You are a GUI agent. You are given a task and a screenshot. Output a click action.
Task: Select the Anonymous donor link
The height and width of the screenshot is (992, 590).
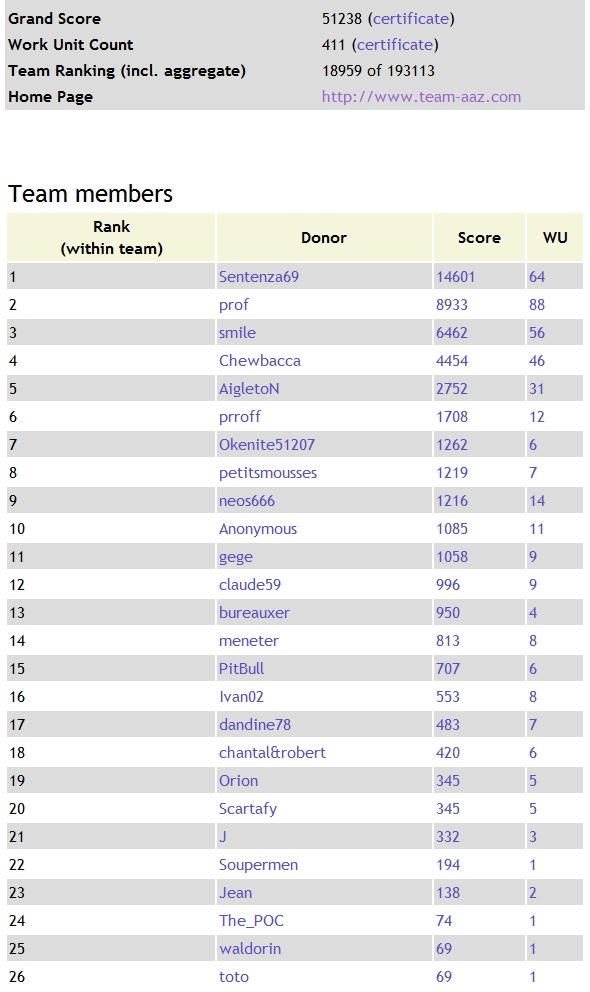257,529
